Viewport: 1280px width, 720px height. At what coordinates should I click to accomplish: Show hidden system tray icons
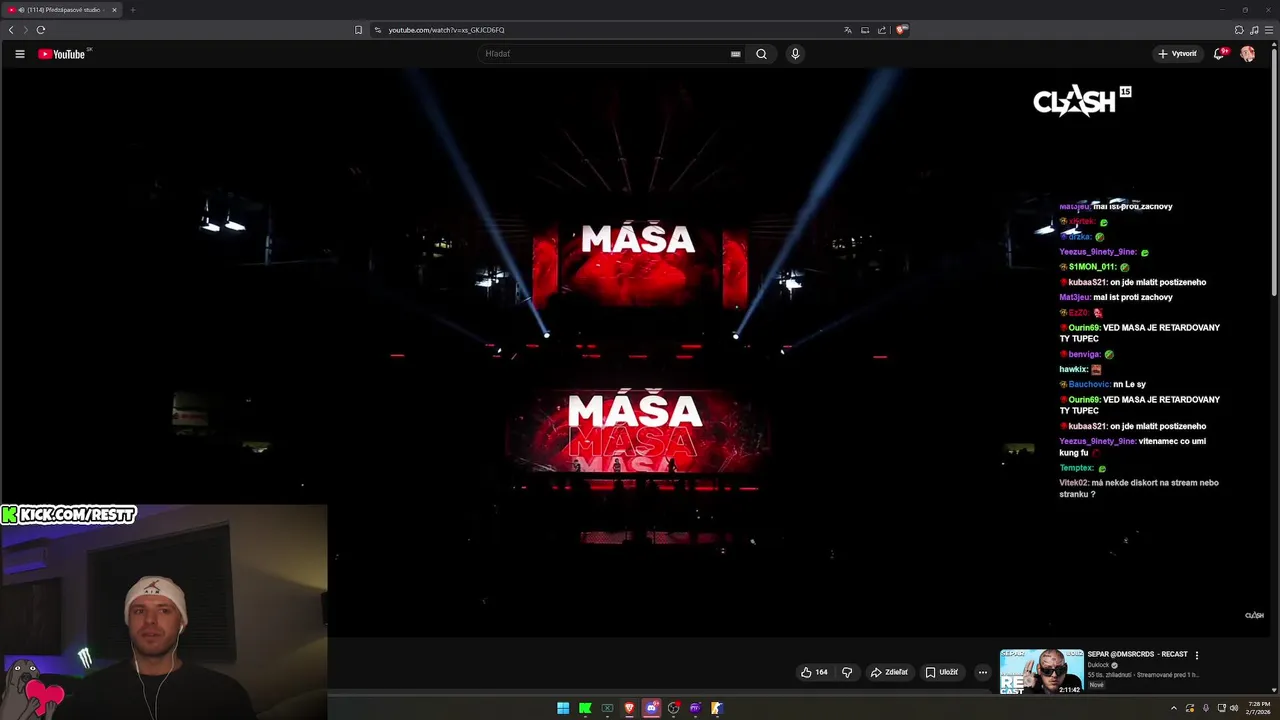tap(1174, 708)
